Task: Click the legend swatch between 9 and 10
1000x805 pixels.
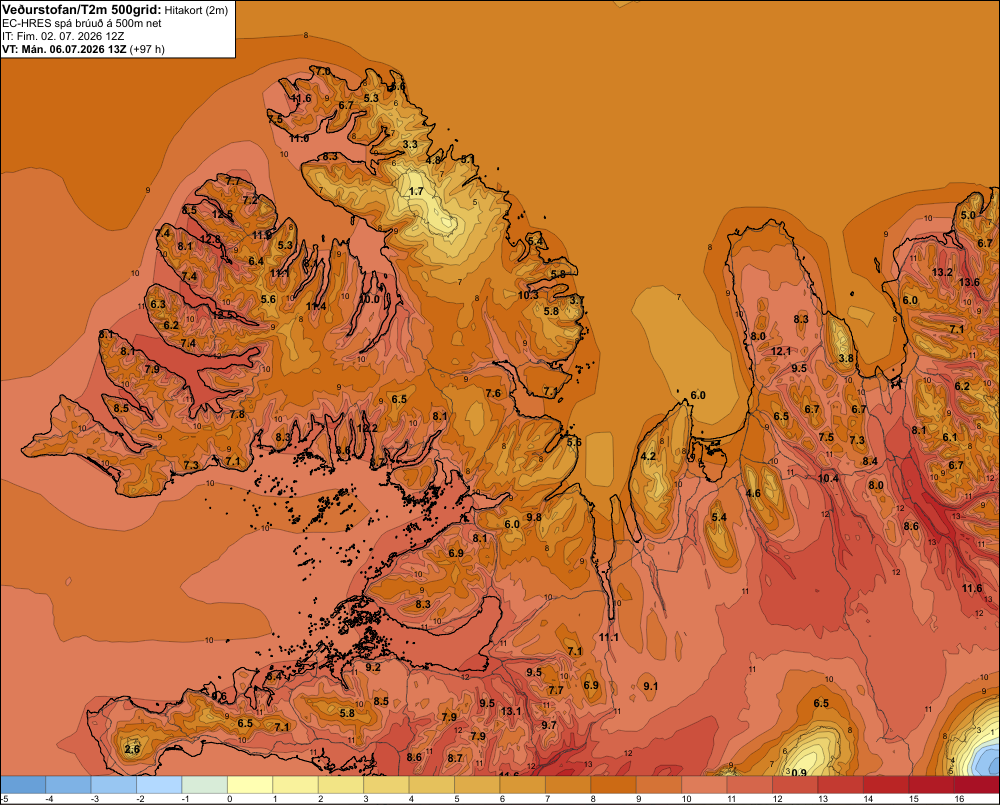Action: coord(659,785)
